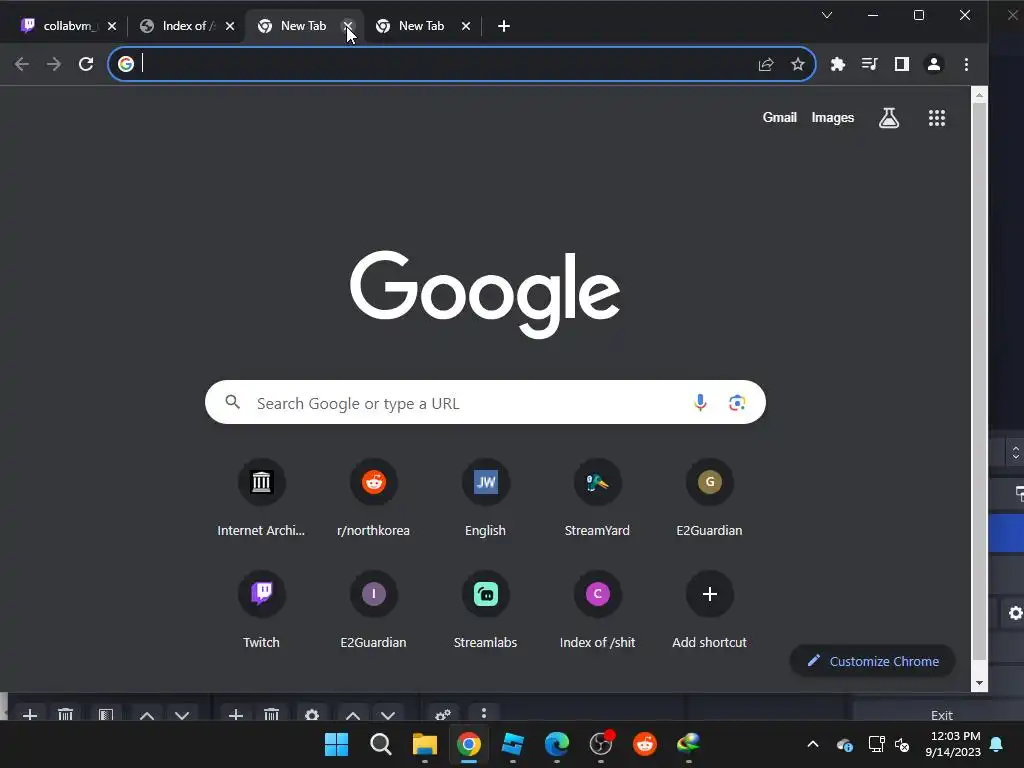Open the notifications bell icon

tap(997, 744)
